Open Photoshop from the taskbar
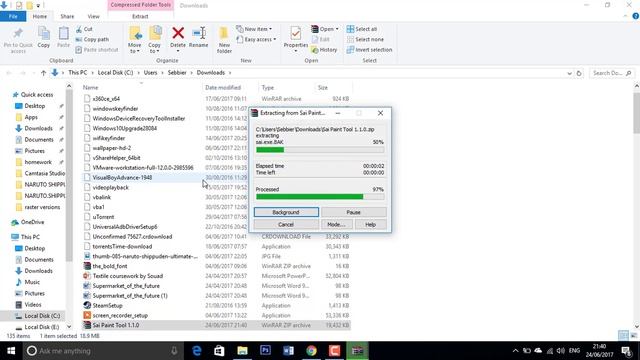Image resolution: width=640 pixels, height=360 pixels. tap(265, 351)
